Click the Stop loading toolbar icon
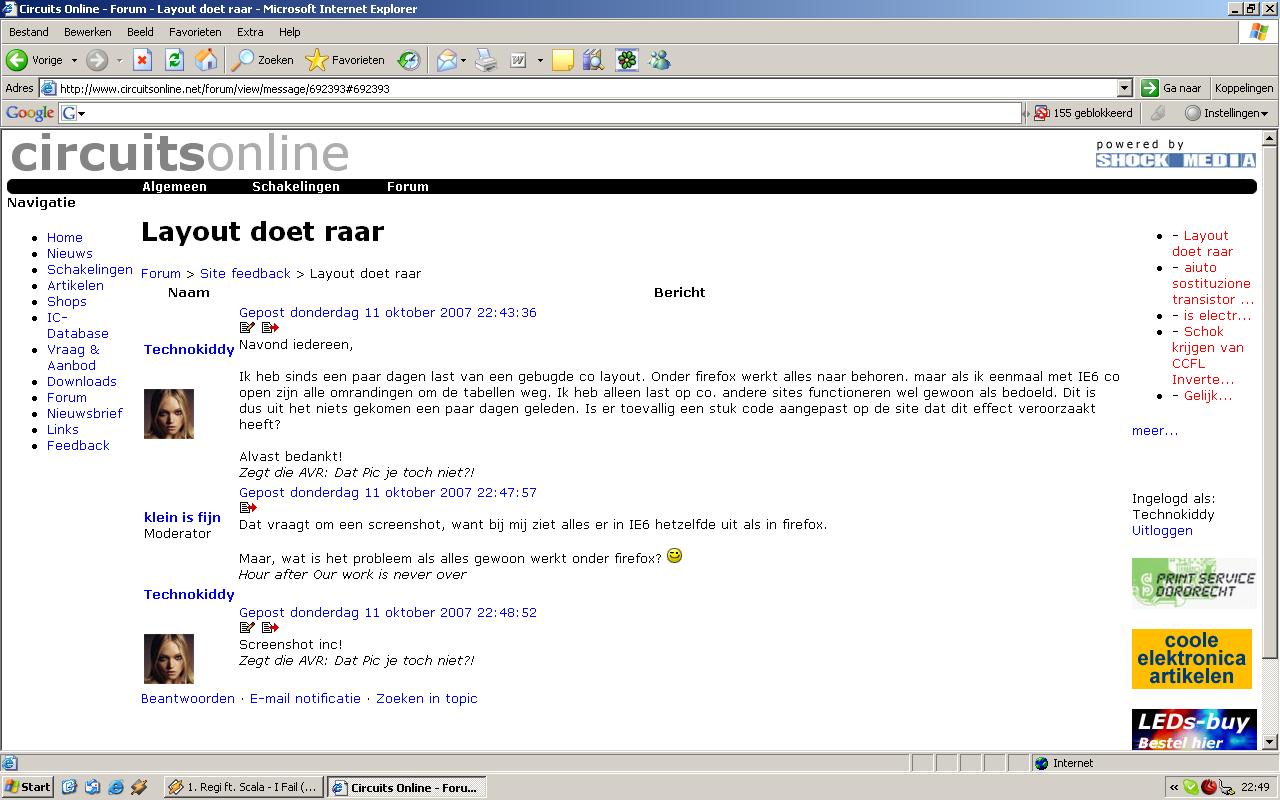This screenshot has width=1280, height=800. click(x=142, y=60)
